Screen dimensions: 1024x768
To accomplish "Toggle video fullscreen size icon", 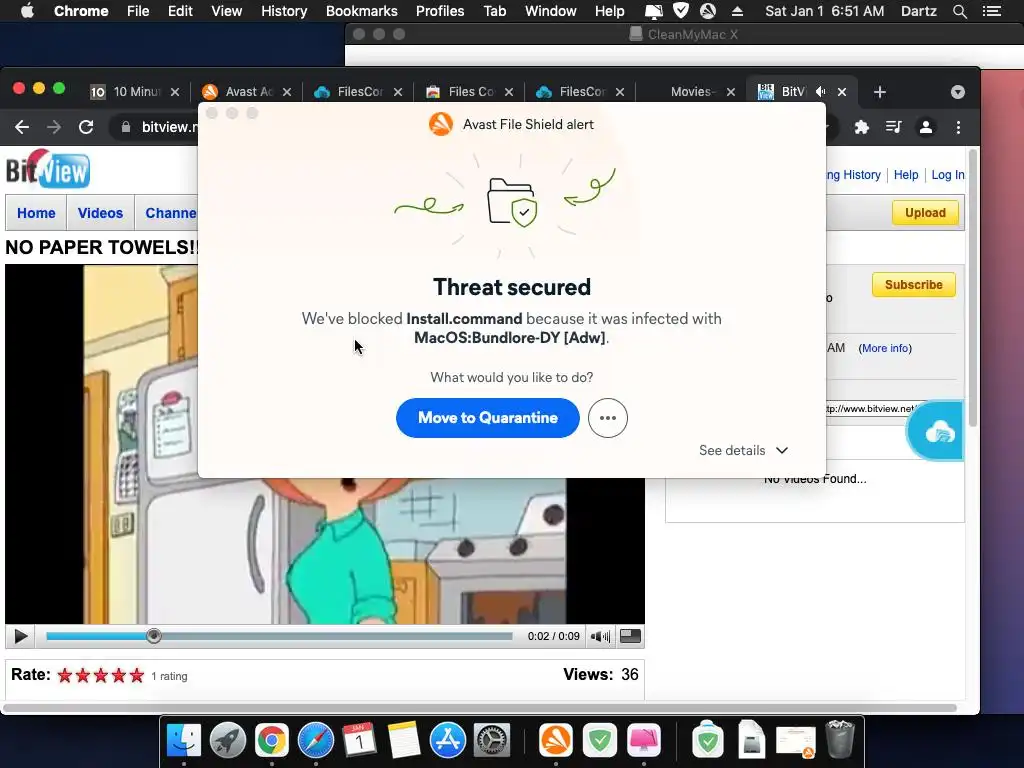I will pyautogui.click(x=630, y=635).
